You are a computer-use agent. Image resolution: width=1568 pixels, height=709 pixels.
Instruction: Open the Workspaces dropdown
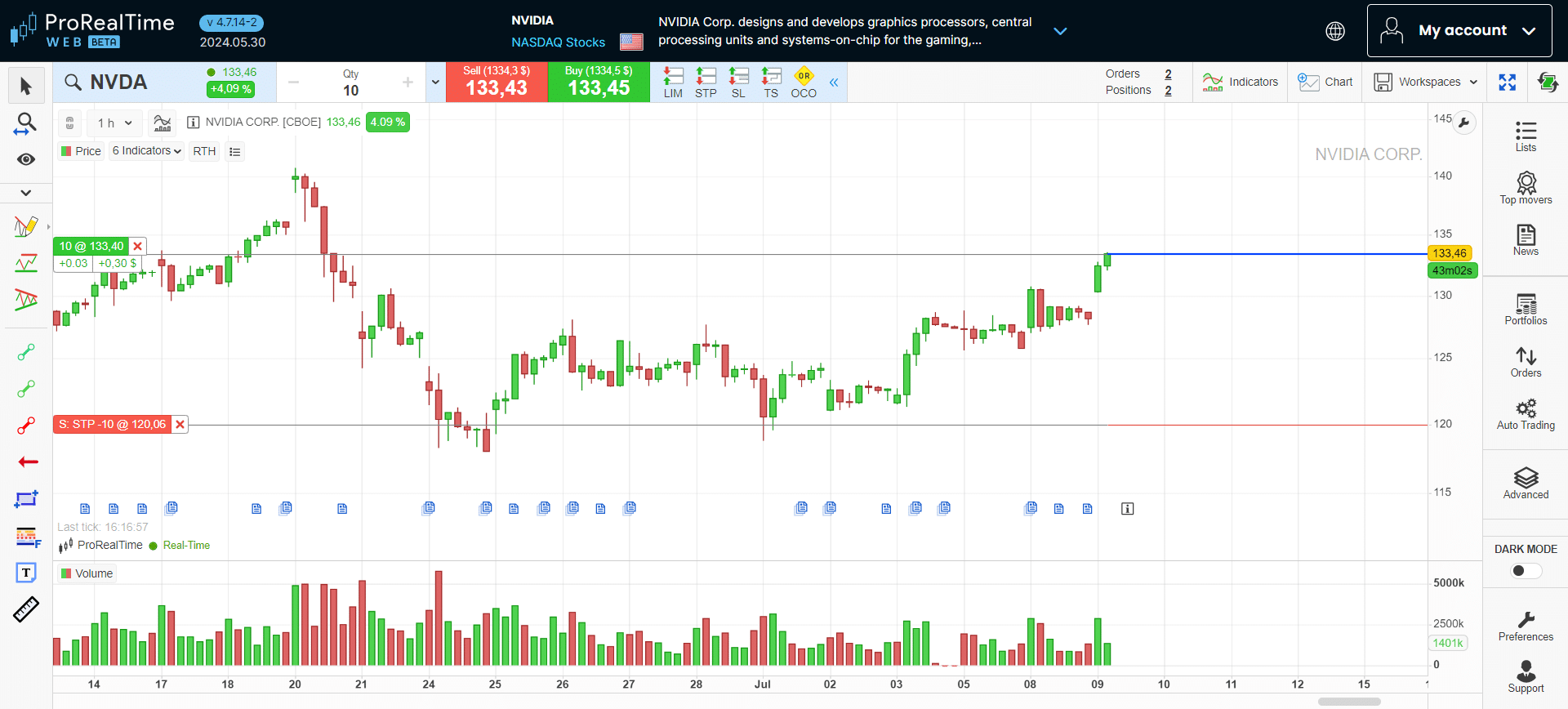click(x=1425, y=82)
